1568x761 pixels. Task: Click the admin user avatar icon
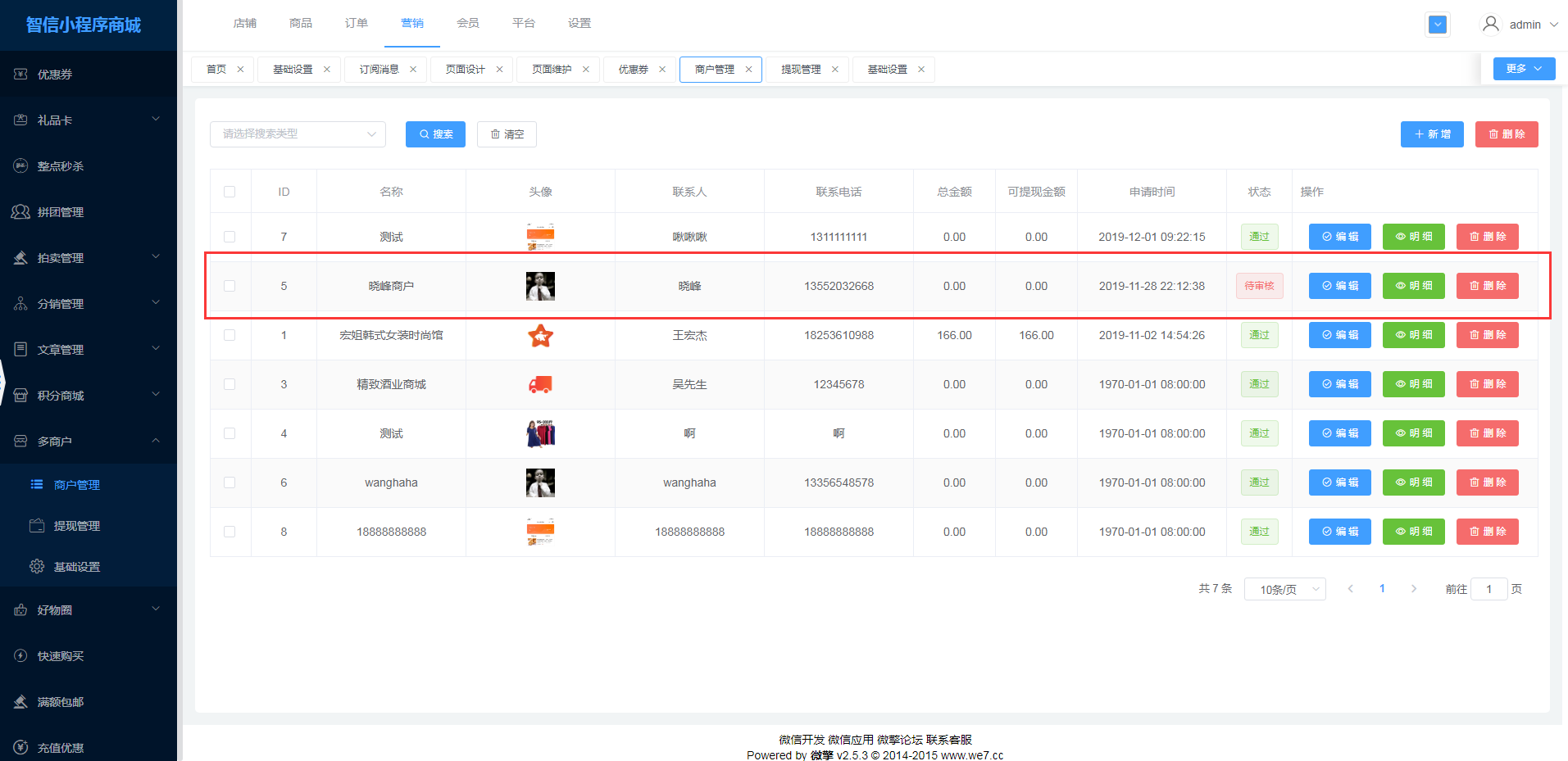(x=1491, y=25)
